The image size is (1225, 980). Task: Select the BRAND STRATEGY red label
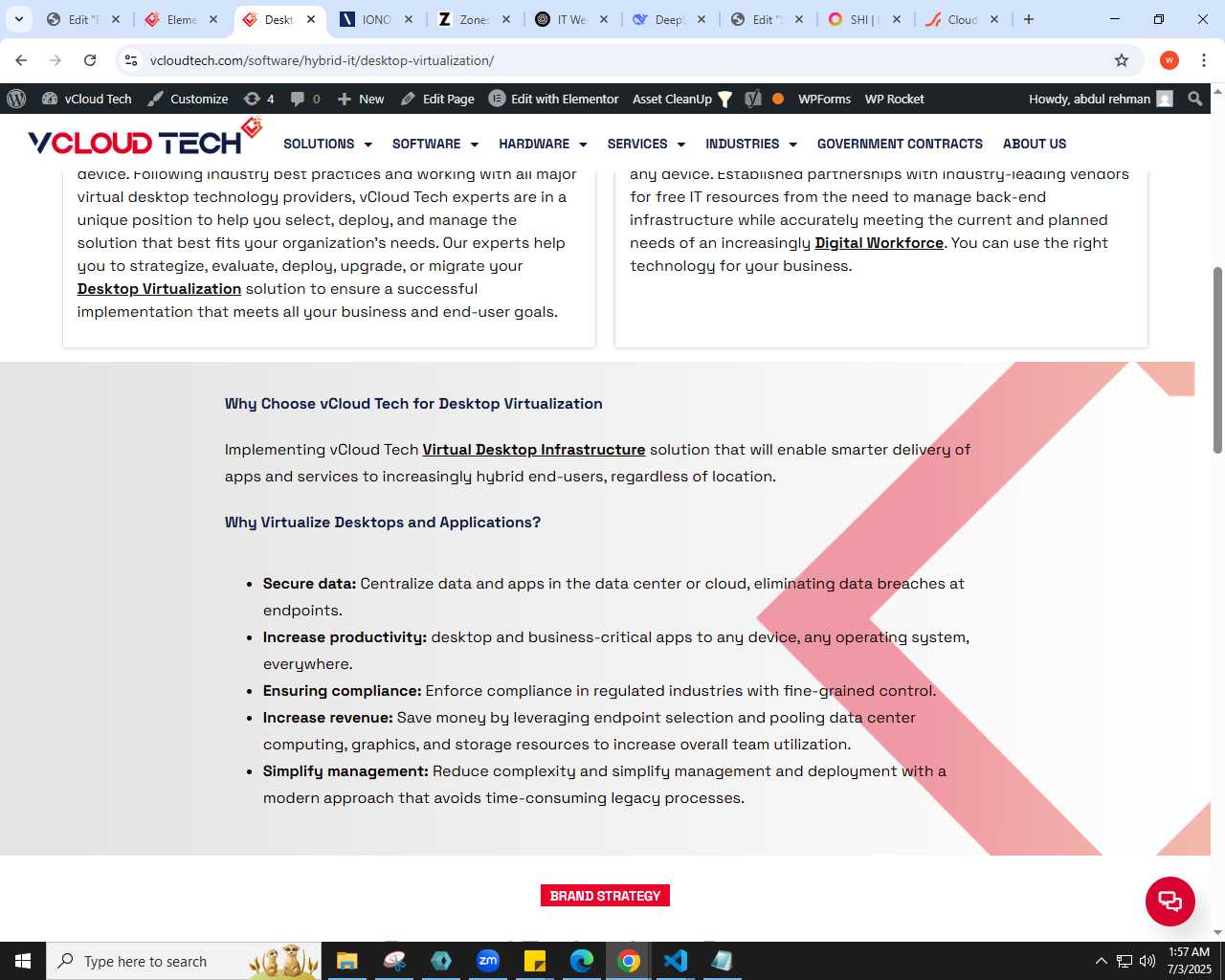click(x=605, y=896)
